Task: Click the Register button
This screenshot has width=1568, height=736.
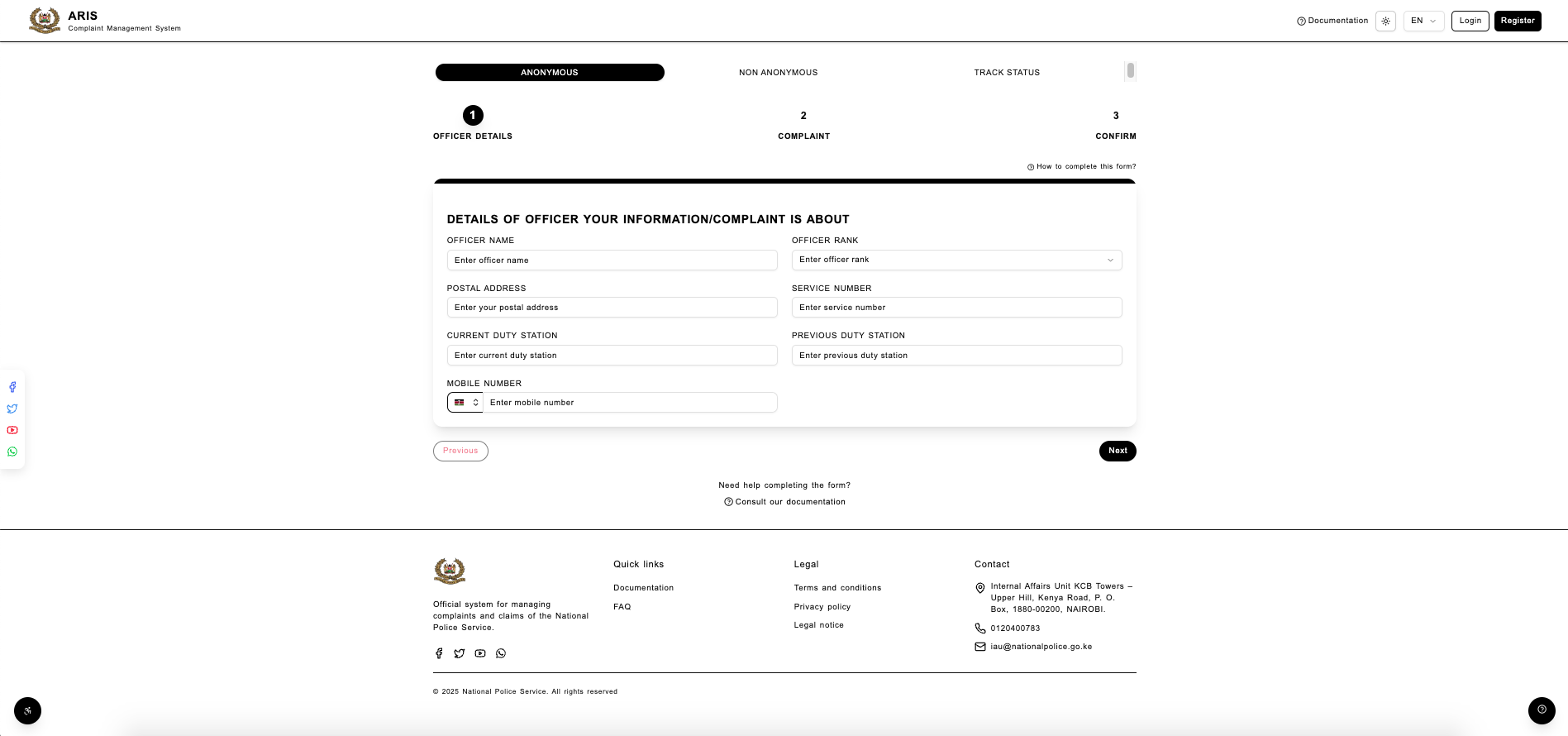Action: coord(1518,21)
